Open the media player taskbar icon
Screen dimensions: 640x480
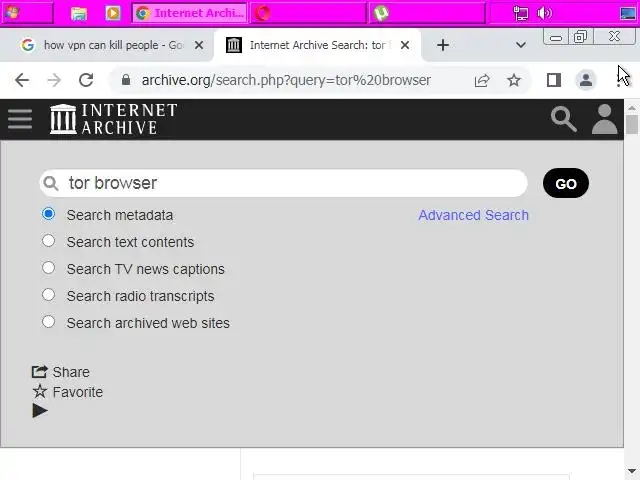tap(113, 13)
